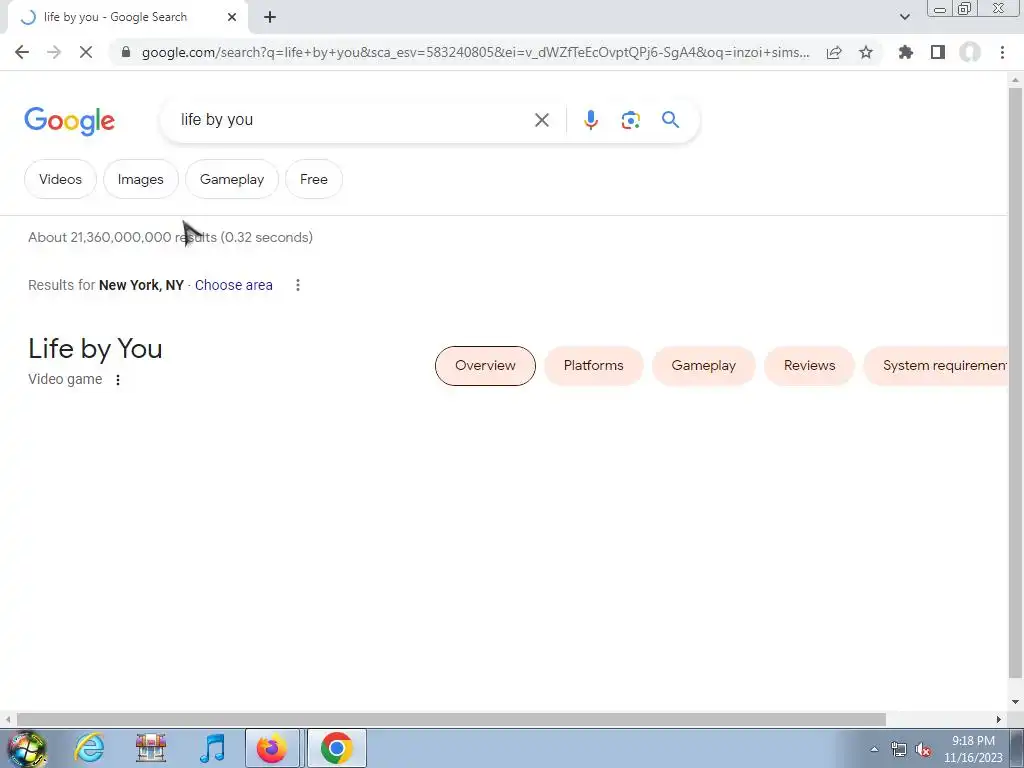Screen dimensions: 1024x768
Task: Click the scroll down arrow
Action: (x=1015, y=702)
